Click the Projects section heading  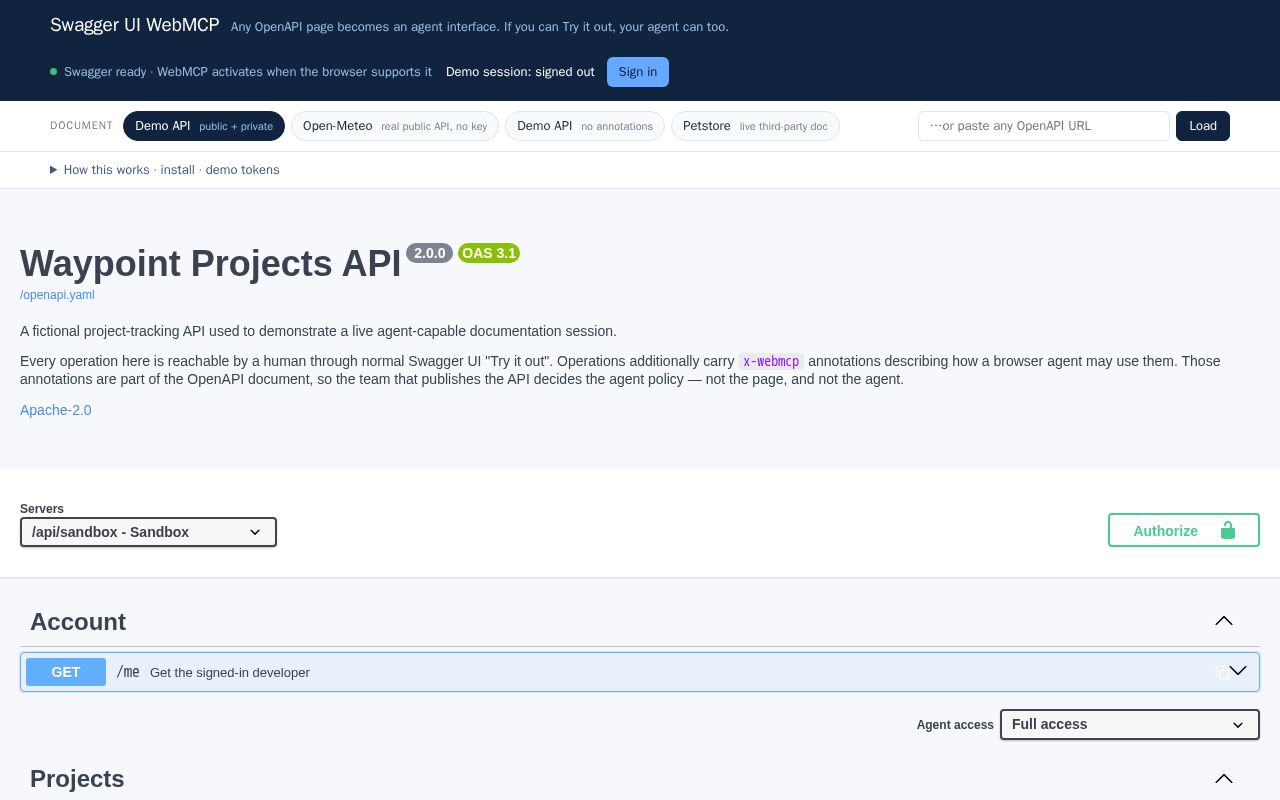[x=77, y=779]
